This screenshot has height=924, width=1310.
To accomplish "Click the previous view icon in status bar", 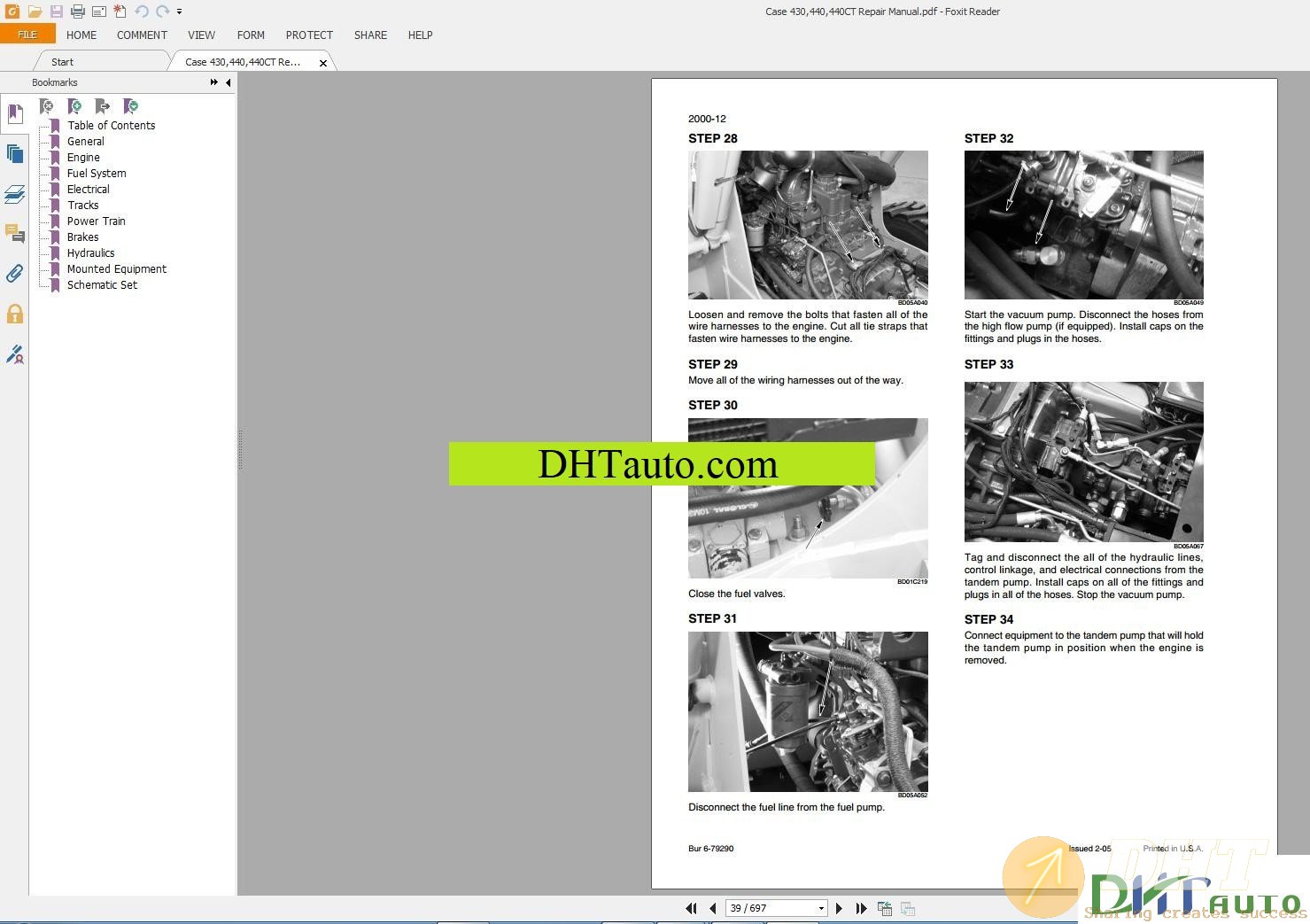I will click(x=884, y=908).
